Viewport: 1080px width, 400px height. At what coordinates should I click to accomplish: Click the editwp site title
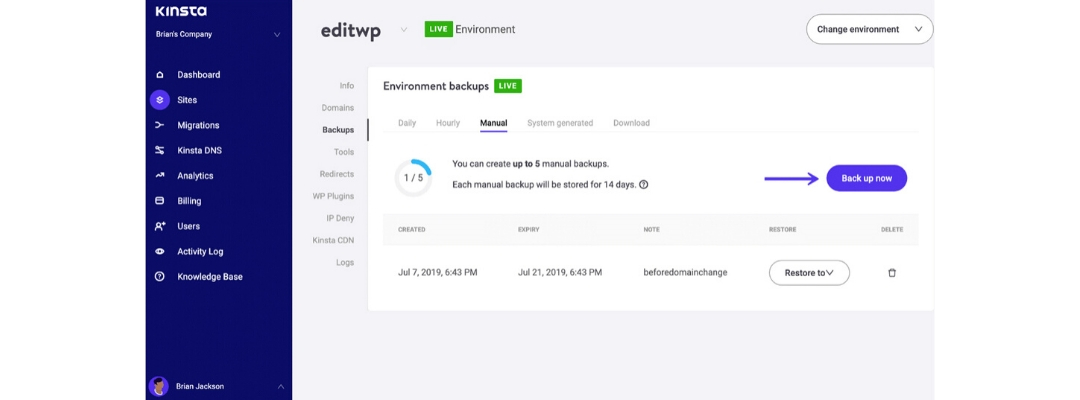351,30
